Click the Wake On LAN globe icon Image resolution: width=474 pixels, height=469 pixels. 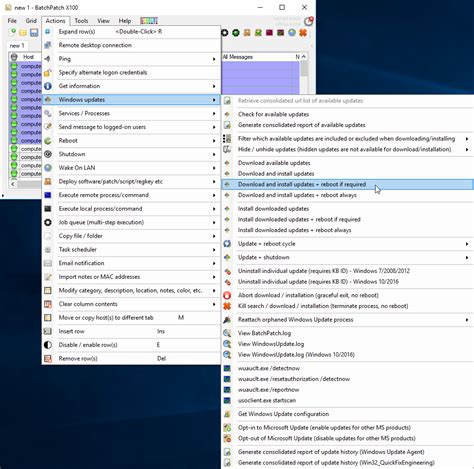(x=48, y=168)
